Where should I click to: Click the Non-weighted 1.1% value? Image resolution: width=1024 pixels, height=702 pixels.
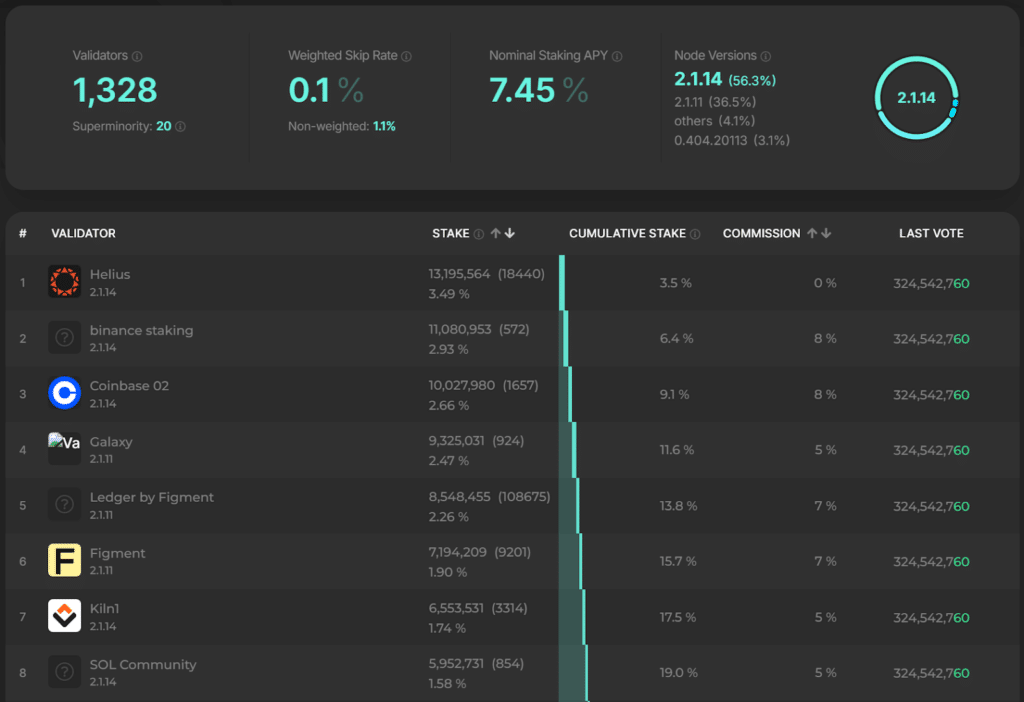[x=384, y=127]
